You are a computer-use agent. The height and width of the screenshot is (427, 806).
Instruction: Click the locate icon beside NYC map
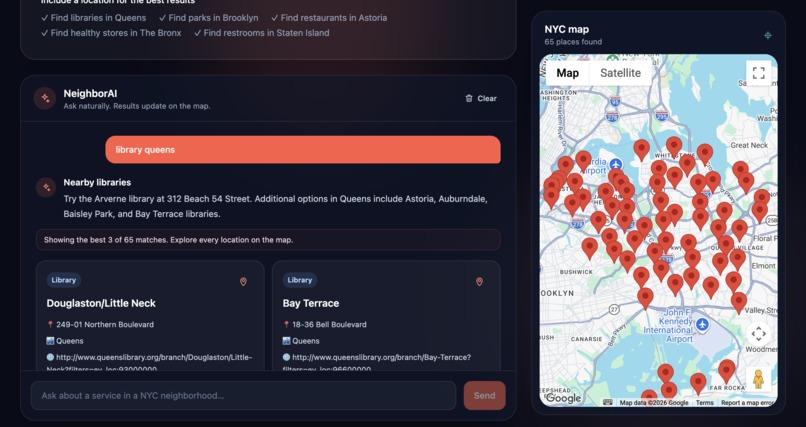pyautogui.click(x=767, y=35)
